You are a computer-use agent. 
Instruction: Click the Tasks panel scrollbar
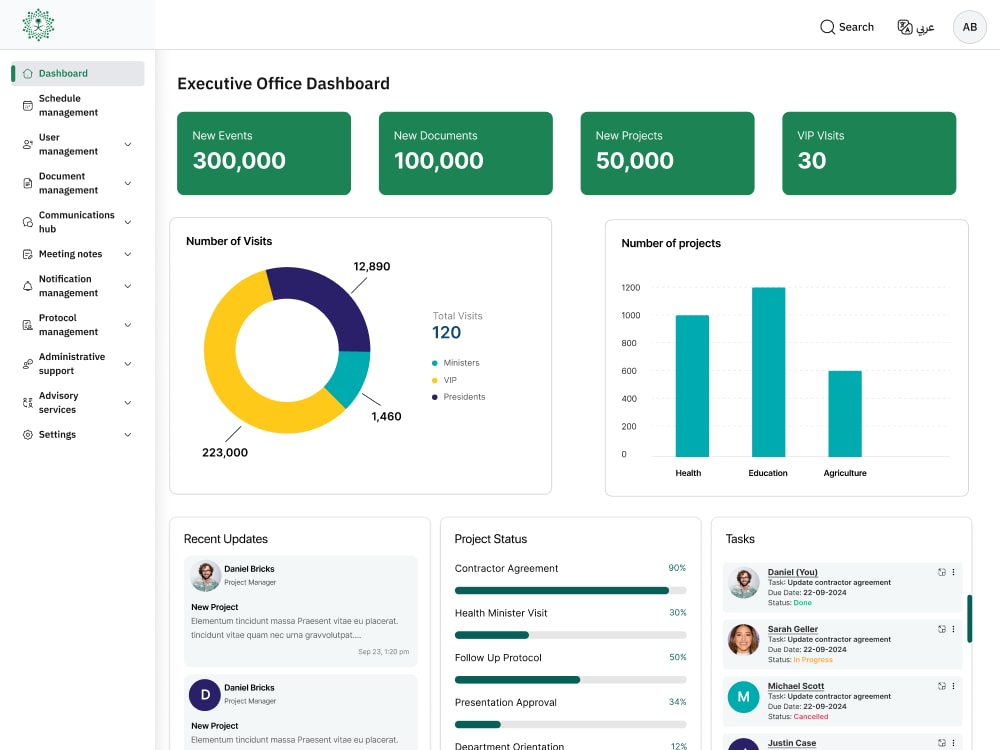(969, 619)
